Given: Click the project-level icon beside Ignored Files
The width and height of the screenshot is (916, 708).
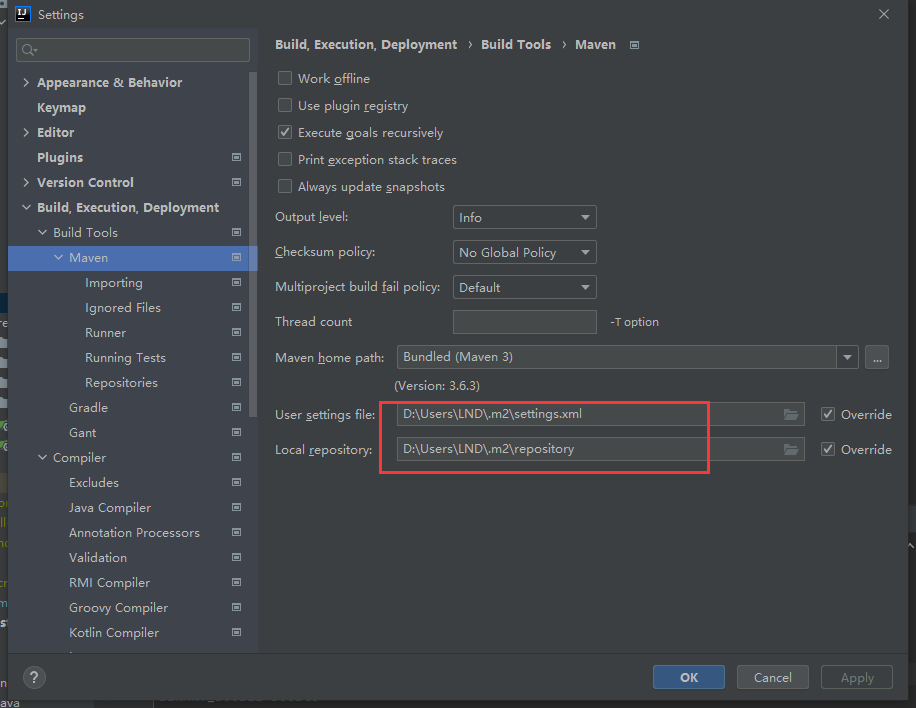Looking at the screenshot, I should point(237,307).
